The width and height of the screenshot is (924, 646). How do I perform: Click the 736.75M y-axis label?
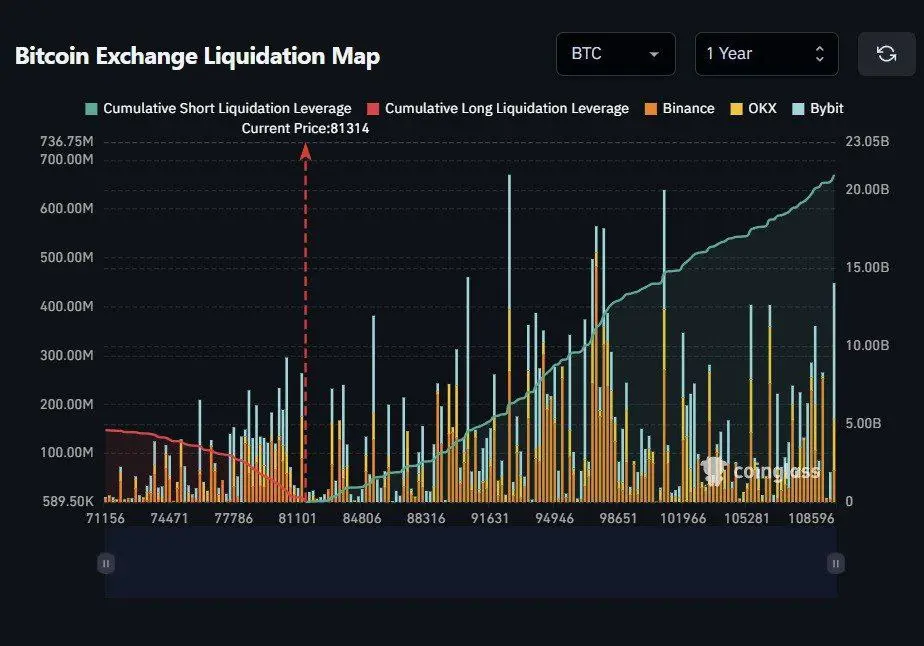point(67,141)
